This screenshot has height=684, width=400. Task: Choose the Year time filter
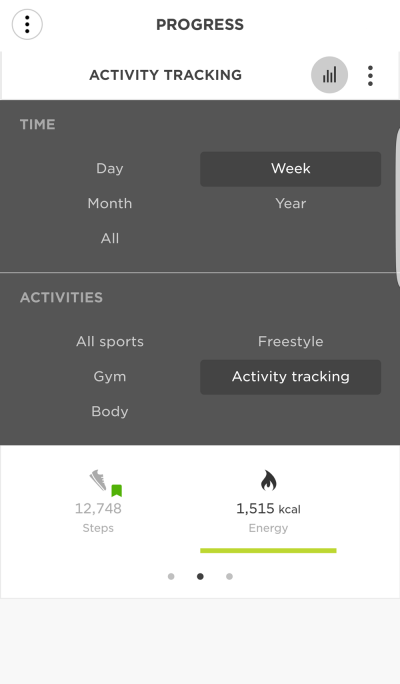291,203
